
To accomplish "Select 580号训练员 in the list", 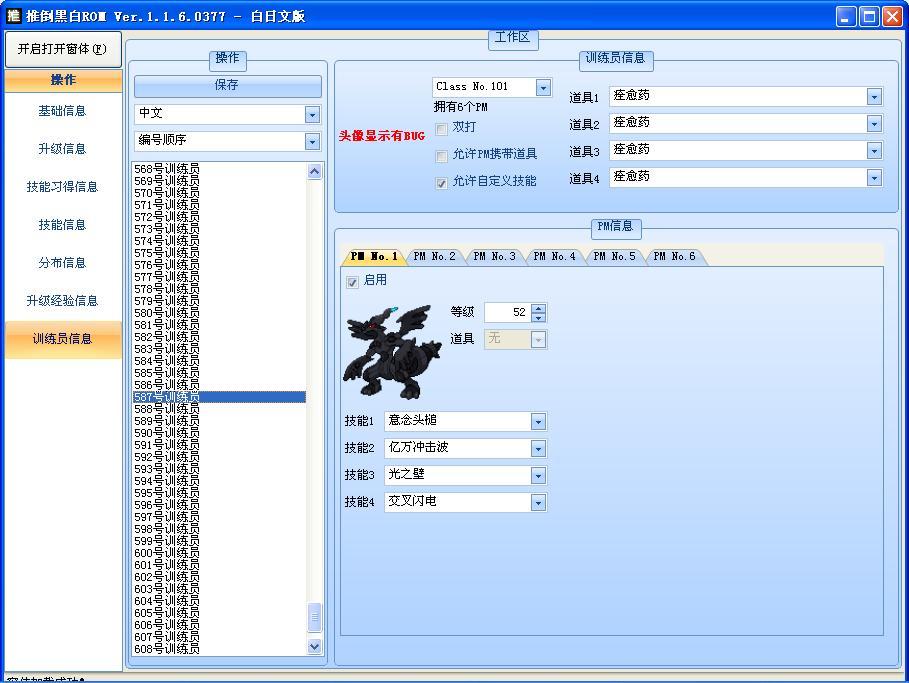I will tap(220, 313).
